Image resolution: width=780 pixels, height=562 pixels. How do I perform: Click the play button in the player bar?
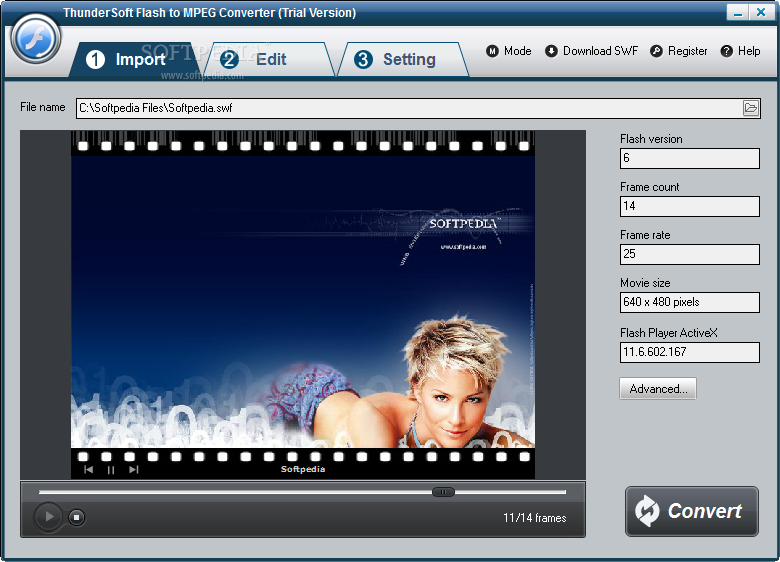(48, 517)
